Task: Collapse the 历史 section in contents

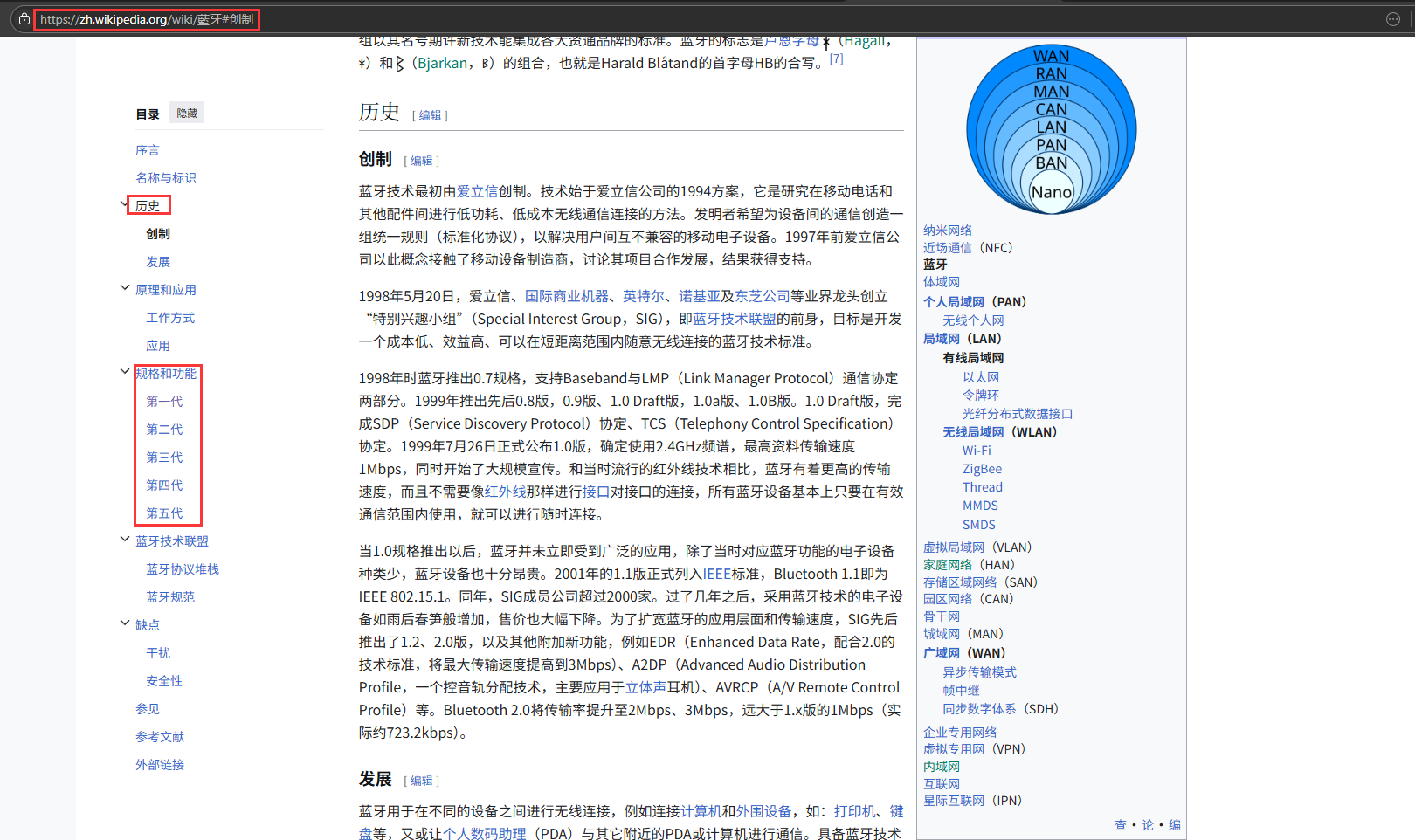Action: click(x=124, y=204)
